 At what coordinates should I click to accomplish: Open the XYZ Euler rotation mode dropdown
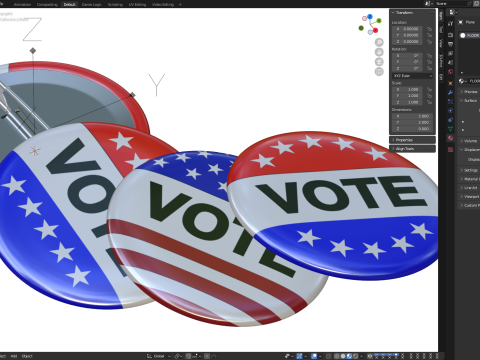[x=413, y=76]
